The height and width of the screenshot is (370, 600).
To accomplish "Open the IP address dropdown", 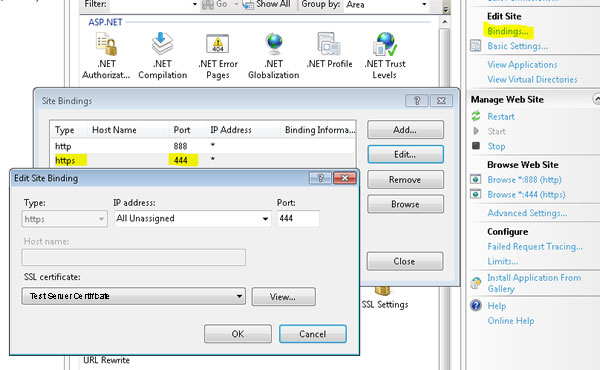I will point(265,219).
